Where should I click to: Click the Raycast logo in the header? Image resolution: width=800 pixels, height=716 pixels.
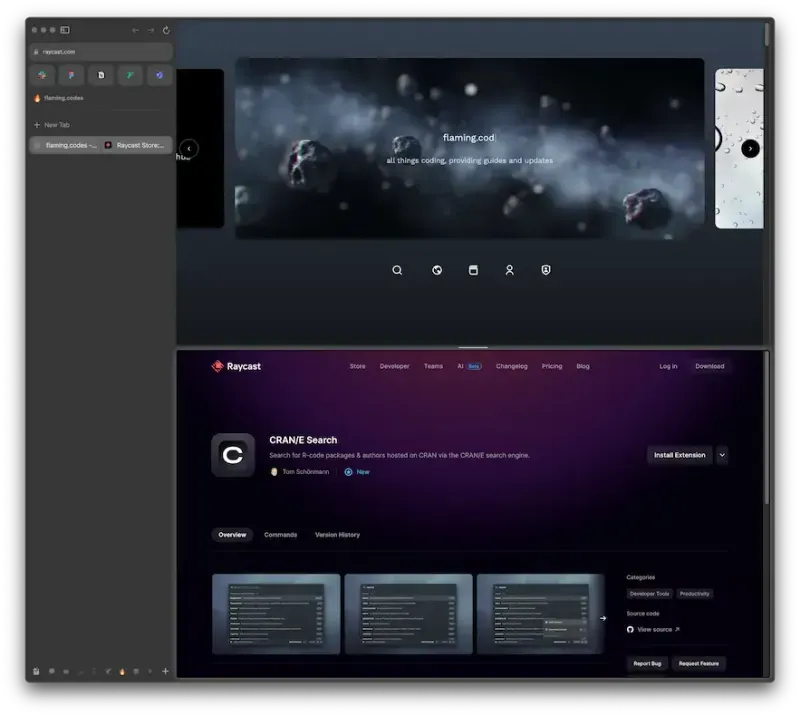(236, 366)
